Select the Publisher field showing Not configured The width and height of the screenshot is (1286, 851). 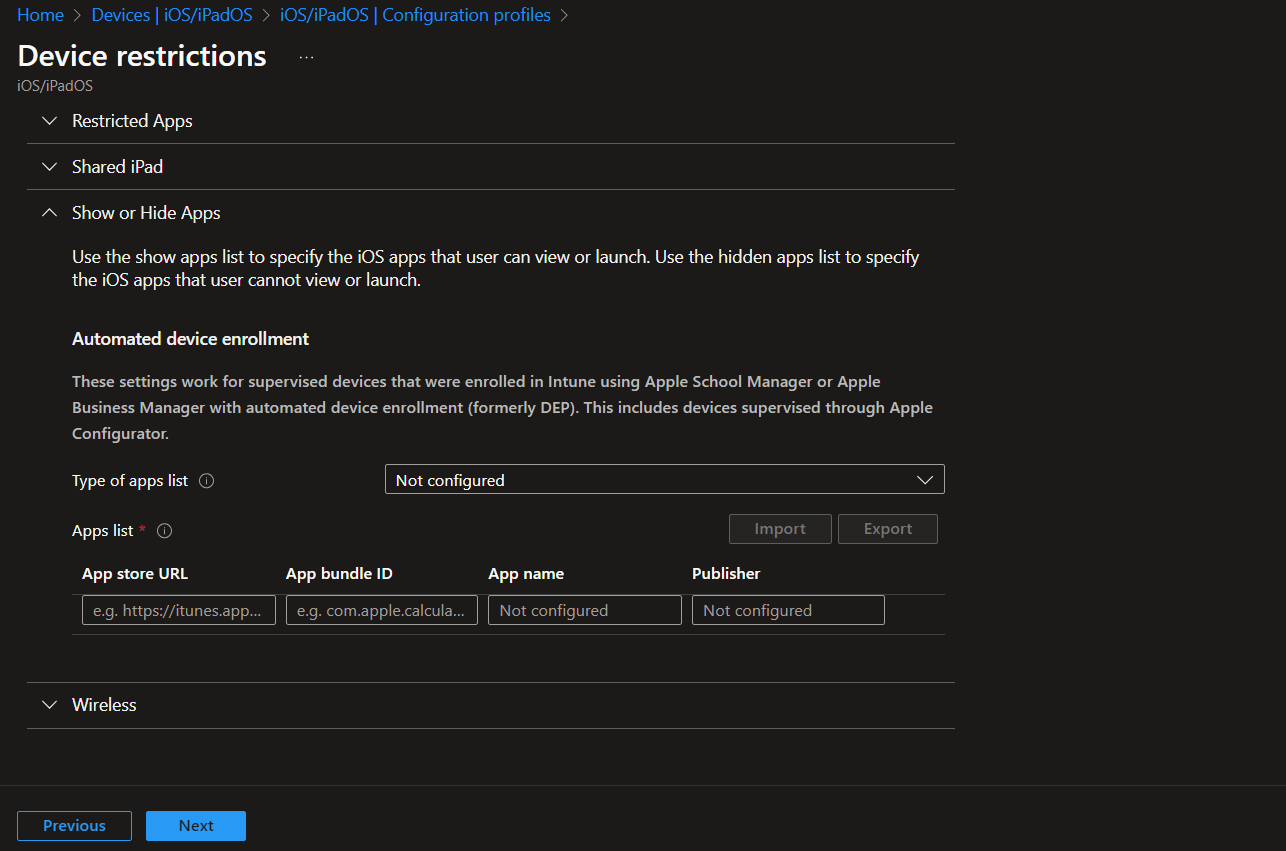coord(788,609)
